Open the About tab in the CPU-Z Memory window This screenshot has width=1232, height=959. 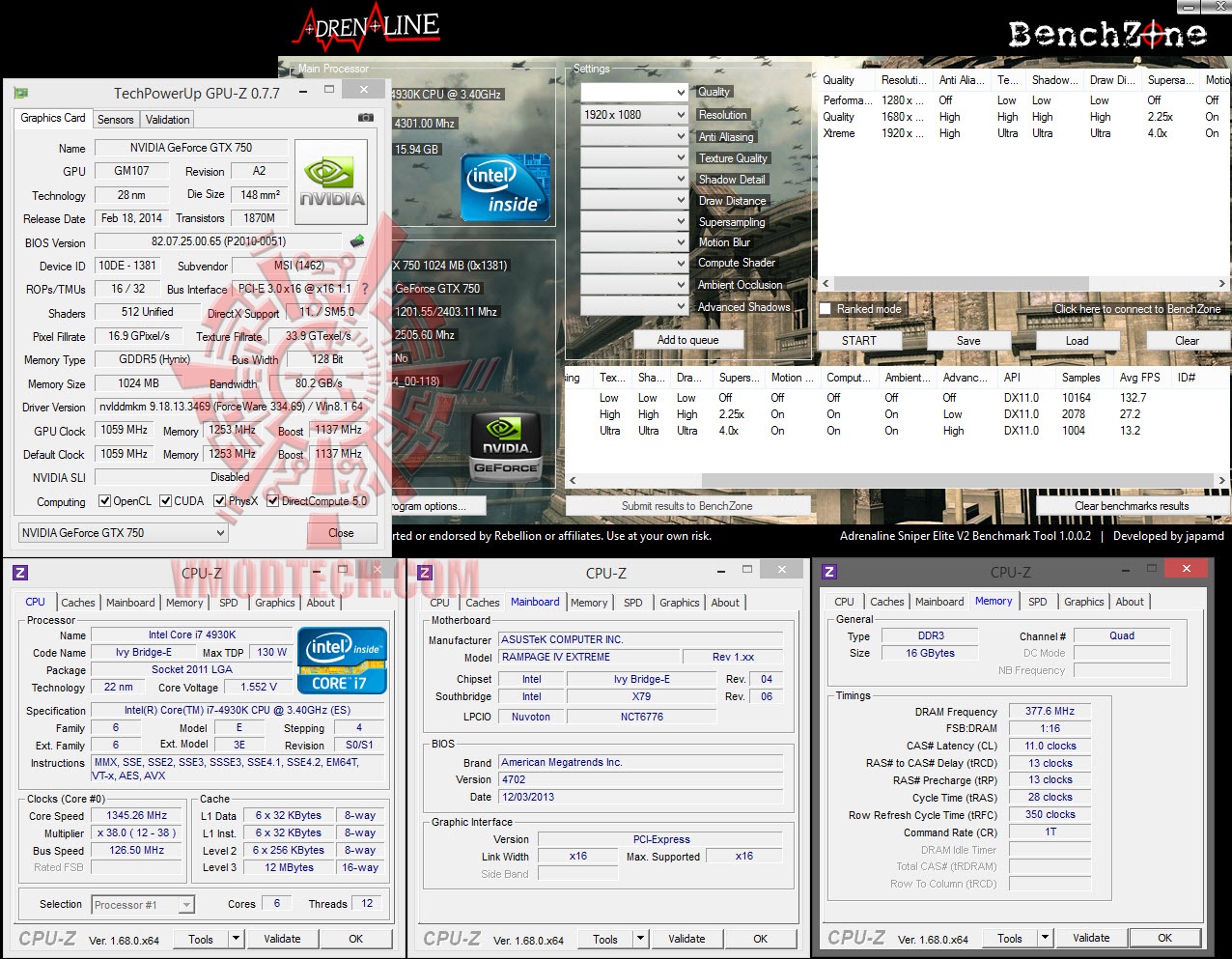click(x=1130, y=602)
